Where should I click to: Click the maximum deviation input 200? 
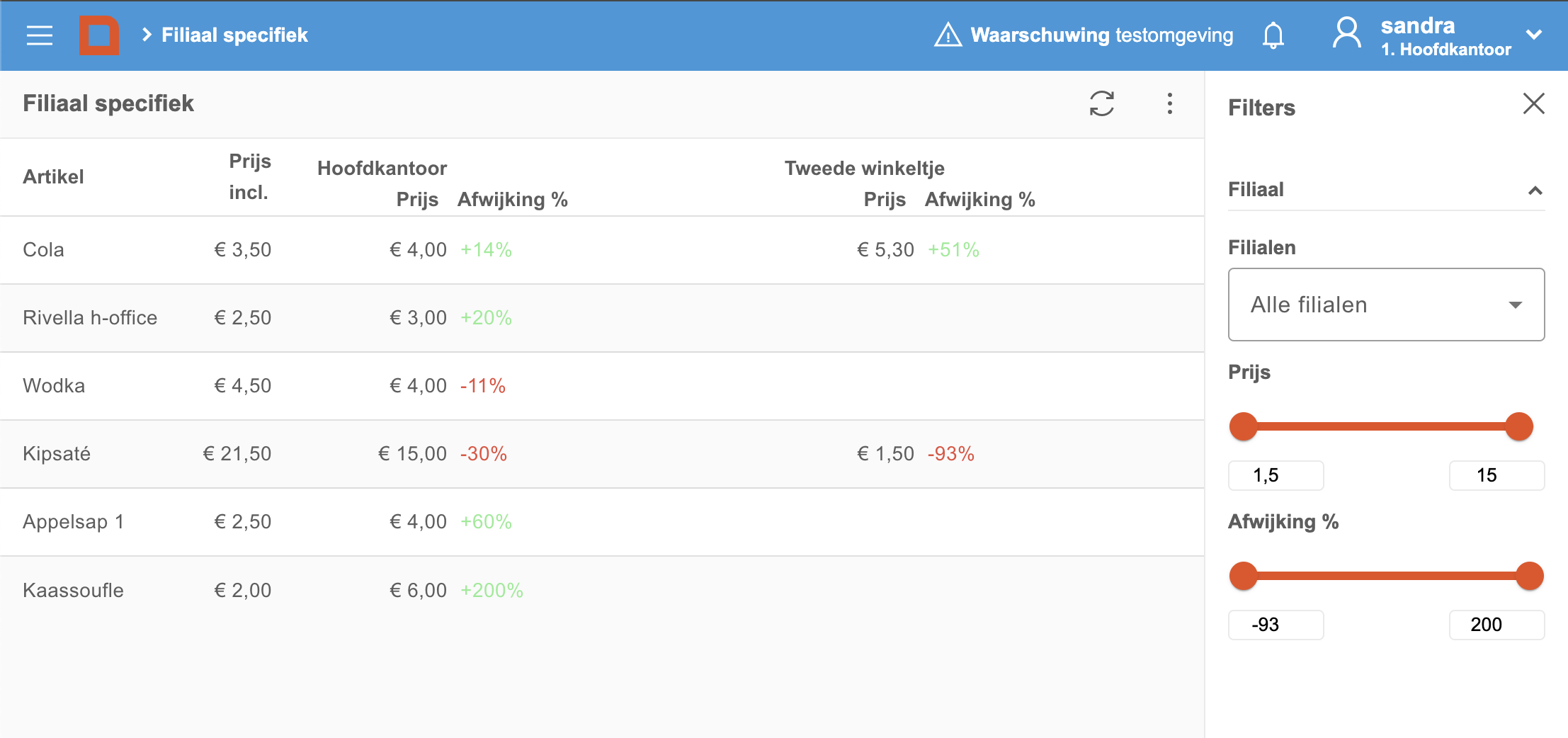point(1496,625)
